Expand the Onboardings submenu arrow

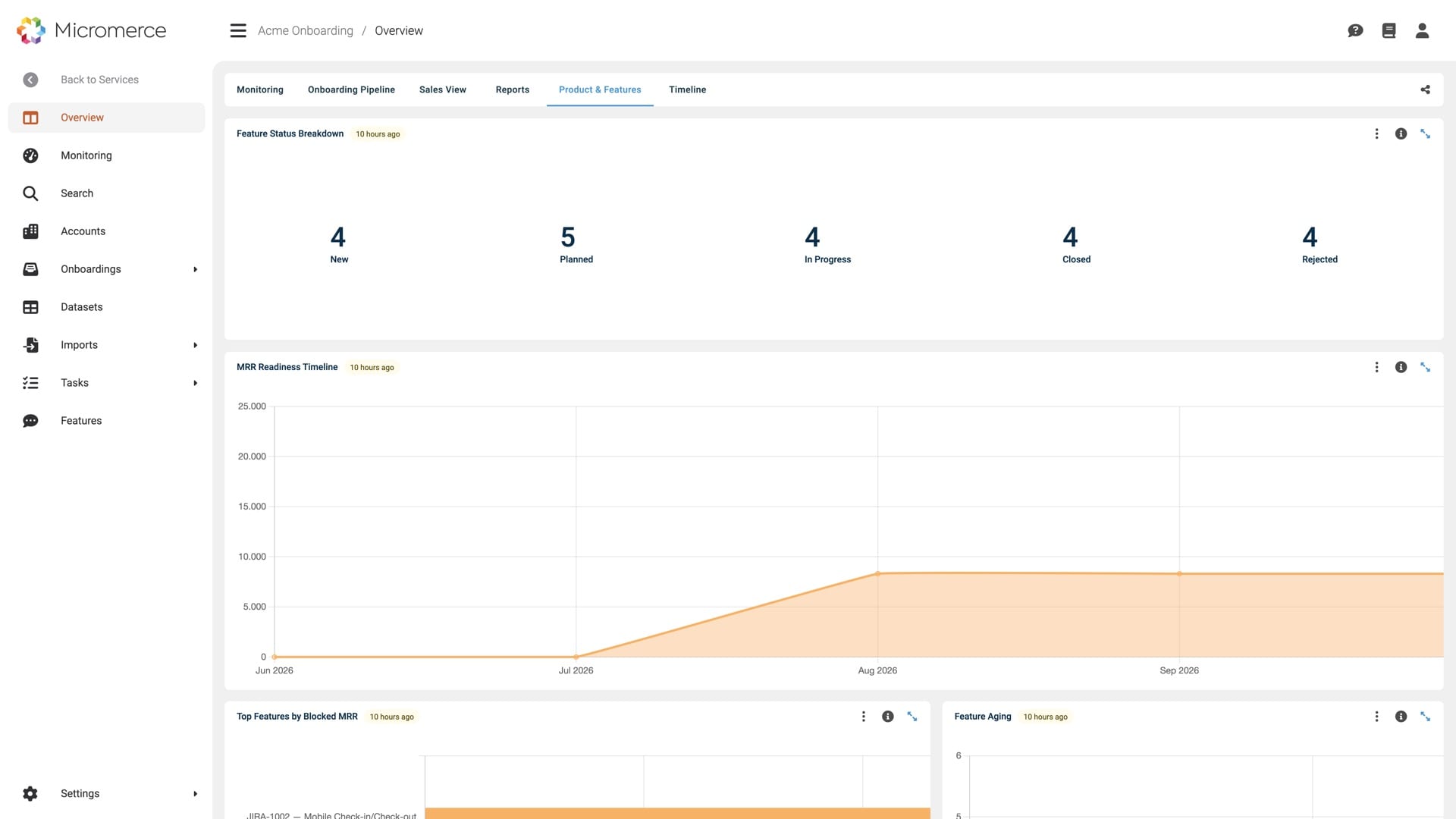tap(195, 269)
